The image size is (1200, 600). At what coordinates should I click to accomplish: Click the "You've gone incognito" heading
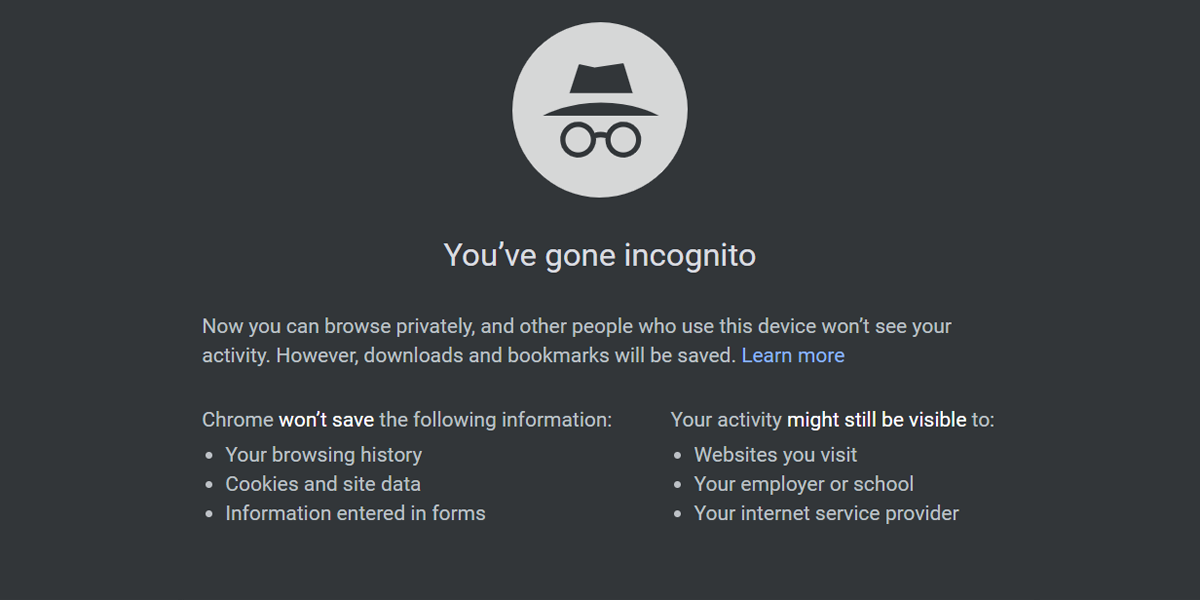pyautogui.click(x=600, y=255)
